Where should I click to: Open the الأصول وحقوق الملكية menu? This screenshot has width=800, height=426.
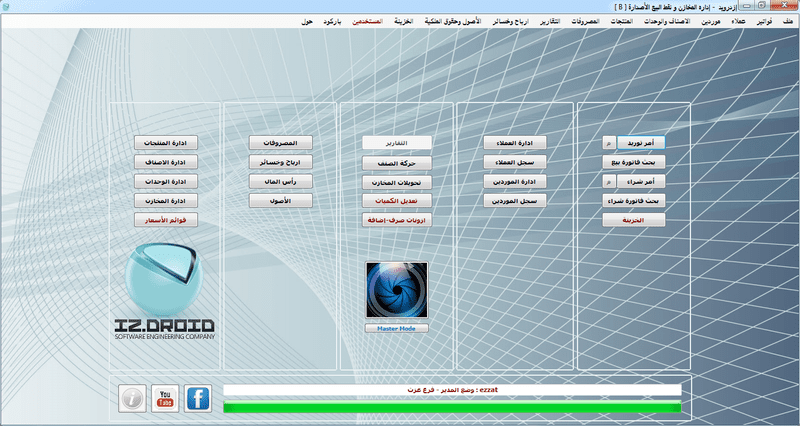[453, 21]
